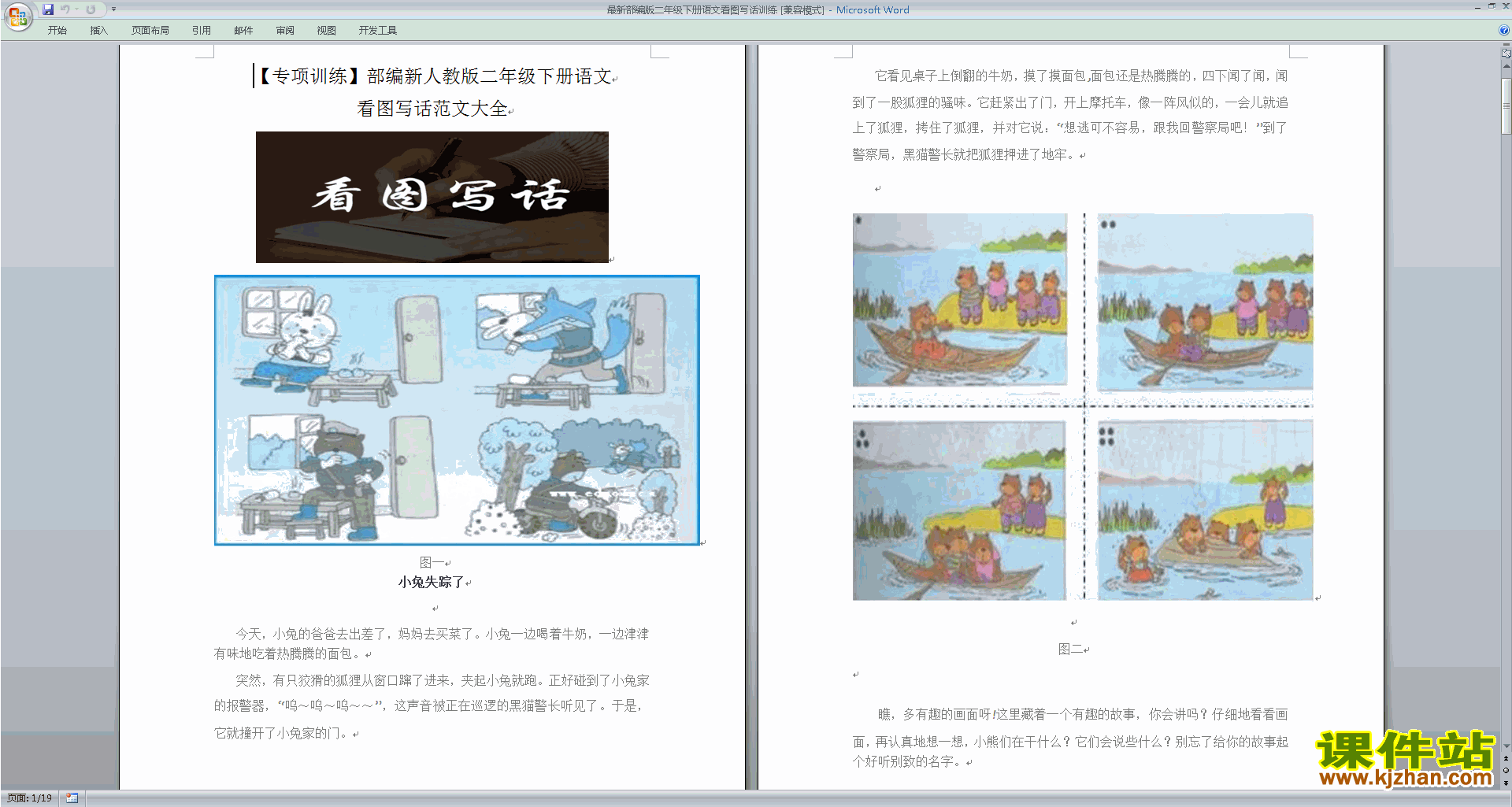
Task: Select the rabbit and fox comic picture
Action: (x=457, y=410)
